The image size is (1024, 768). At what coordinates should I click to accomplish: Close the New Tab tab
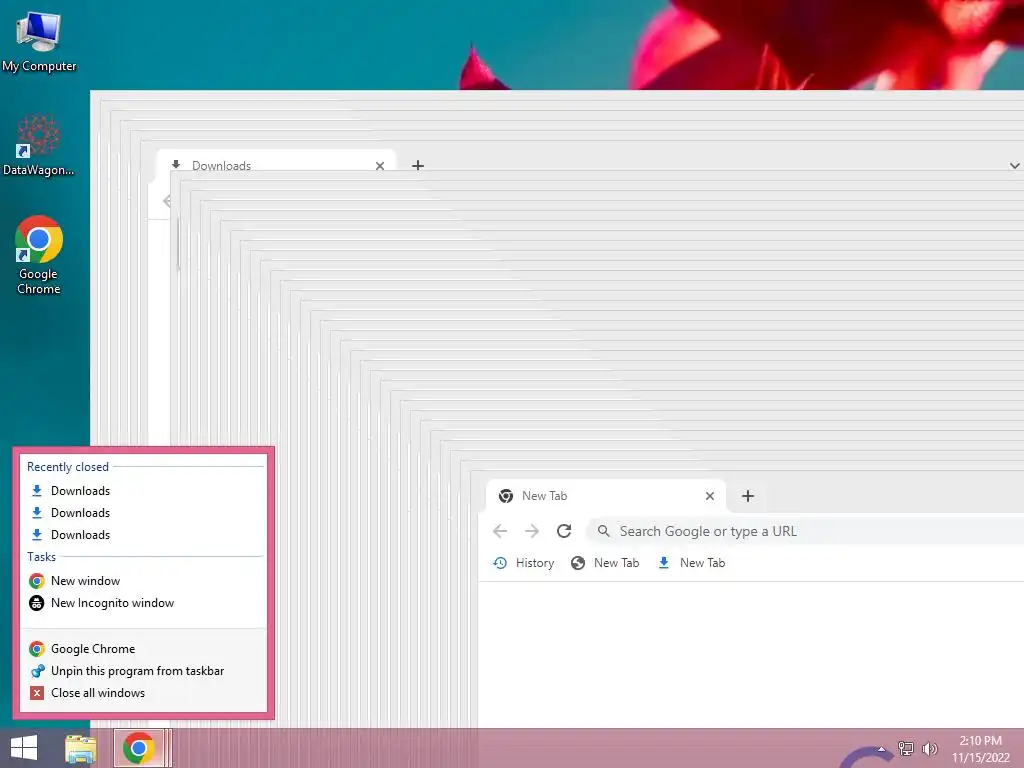click(710, 496)
